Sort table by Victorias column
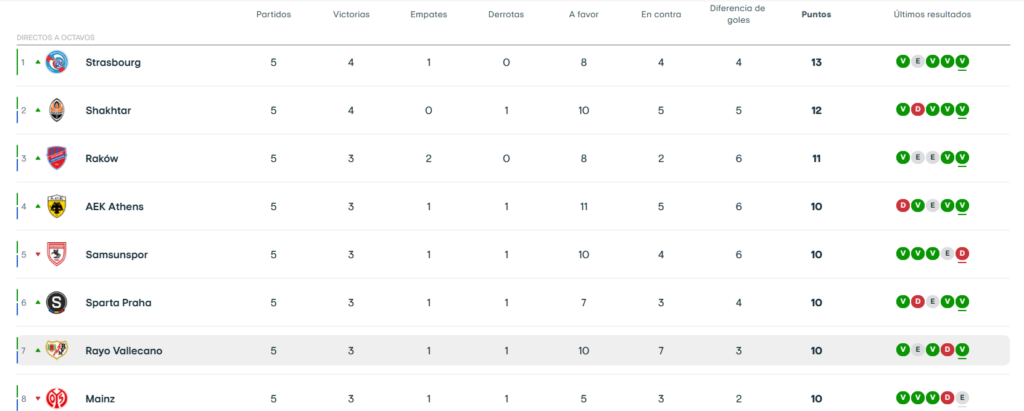 coord(351,15)
